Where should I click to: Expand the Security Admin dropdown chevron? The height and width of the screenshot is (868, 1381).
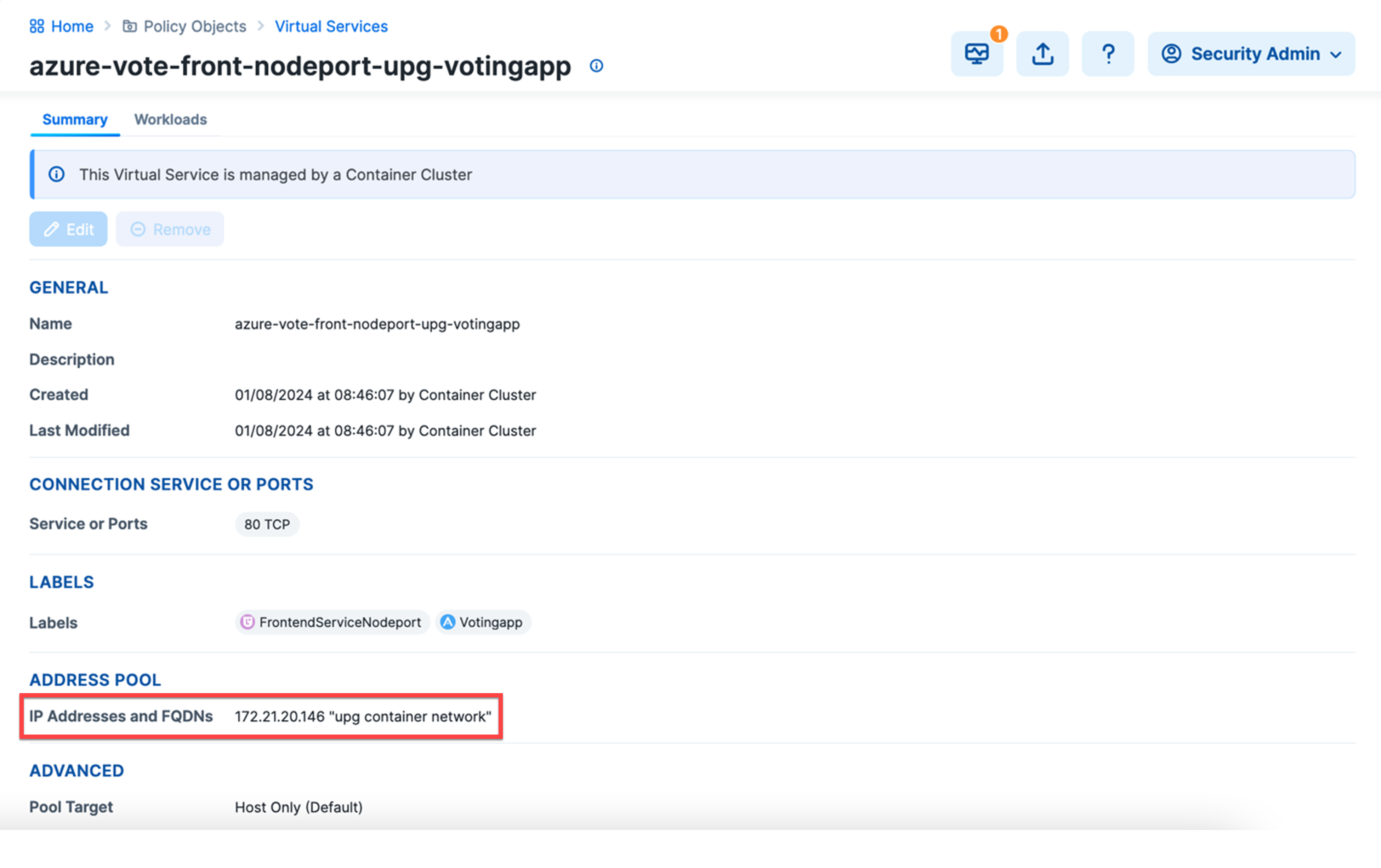pyautogui.click(x=1336, y=55)
